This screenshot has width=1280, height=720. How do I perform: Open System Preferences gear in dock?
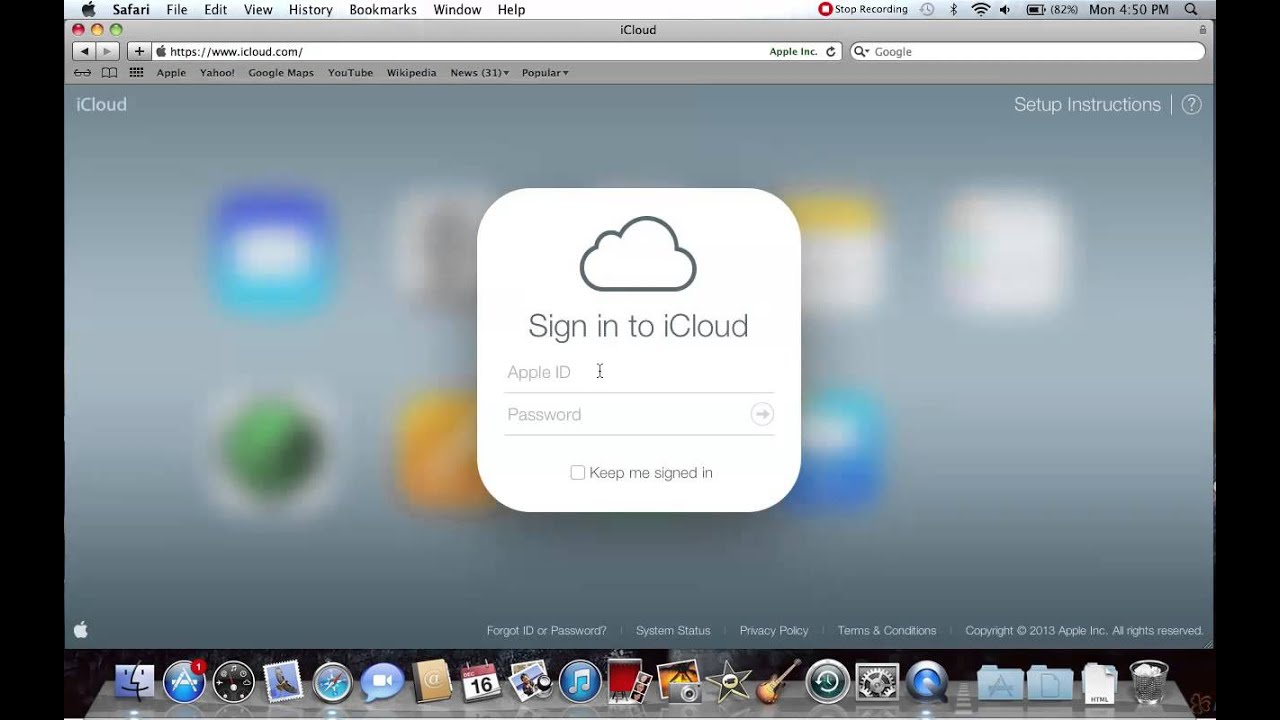click(x=877, y=683)
